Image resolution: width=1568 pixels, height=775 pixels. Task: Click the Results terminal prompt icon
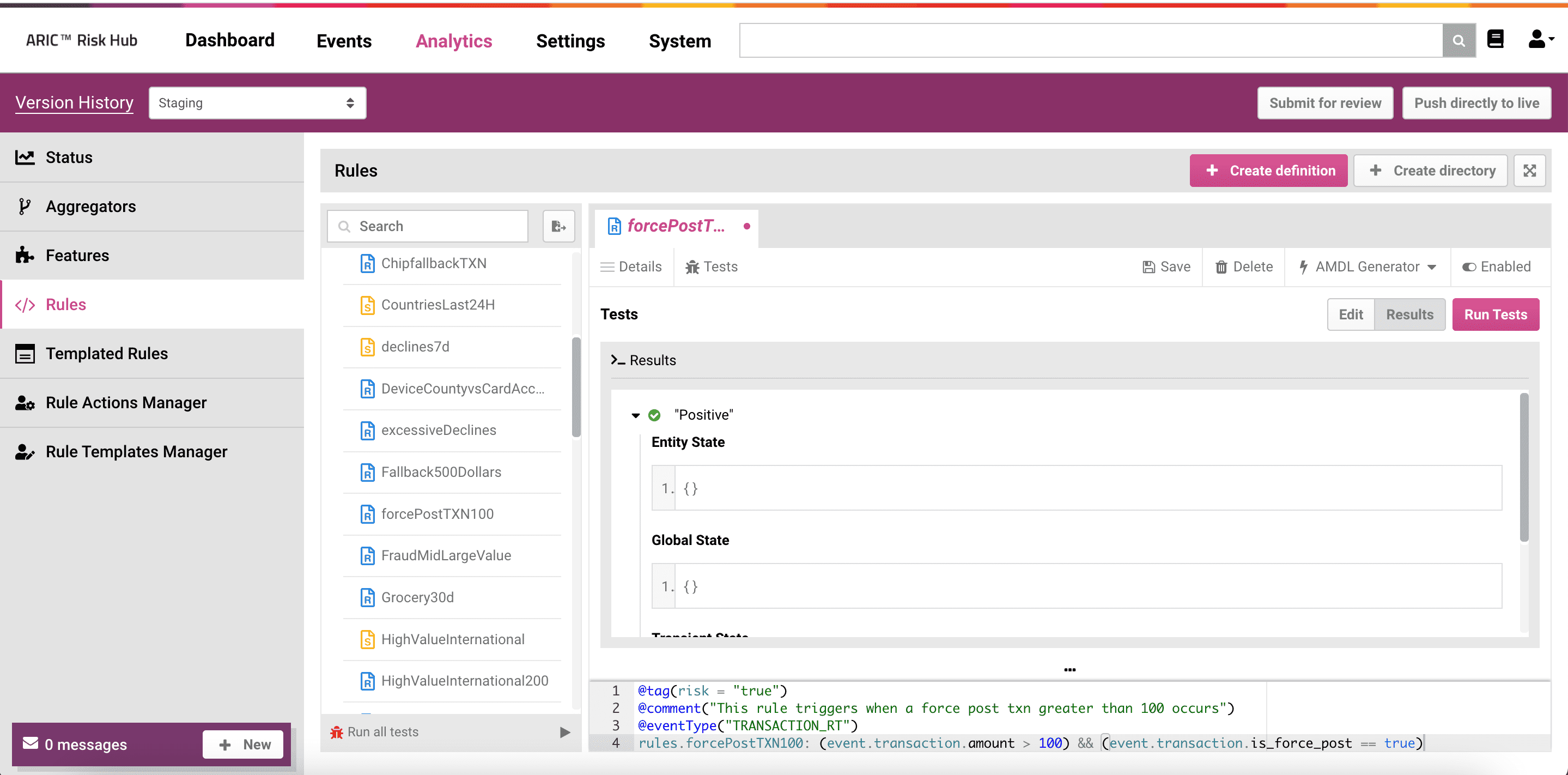618,360
